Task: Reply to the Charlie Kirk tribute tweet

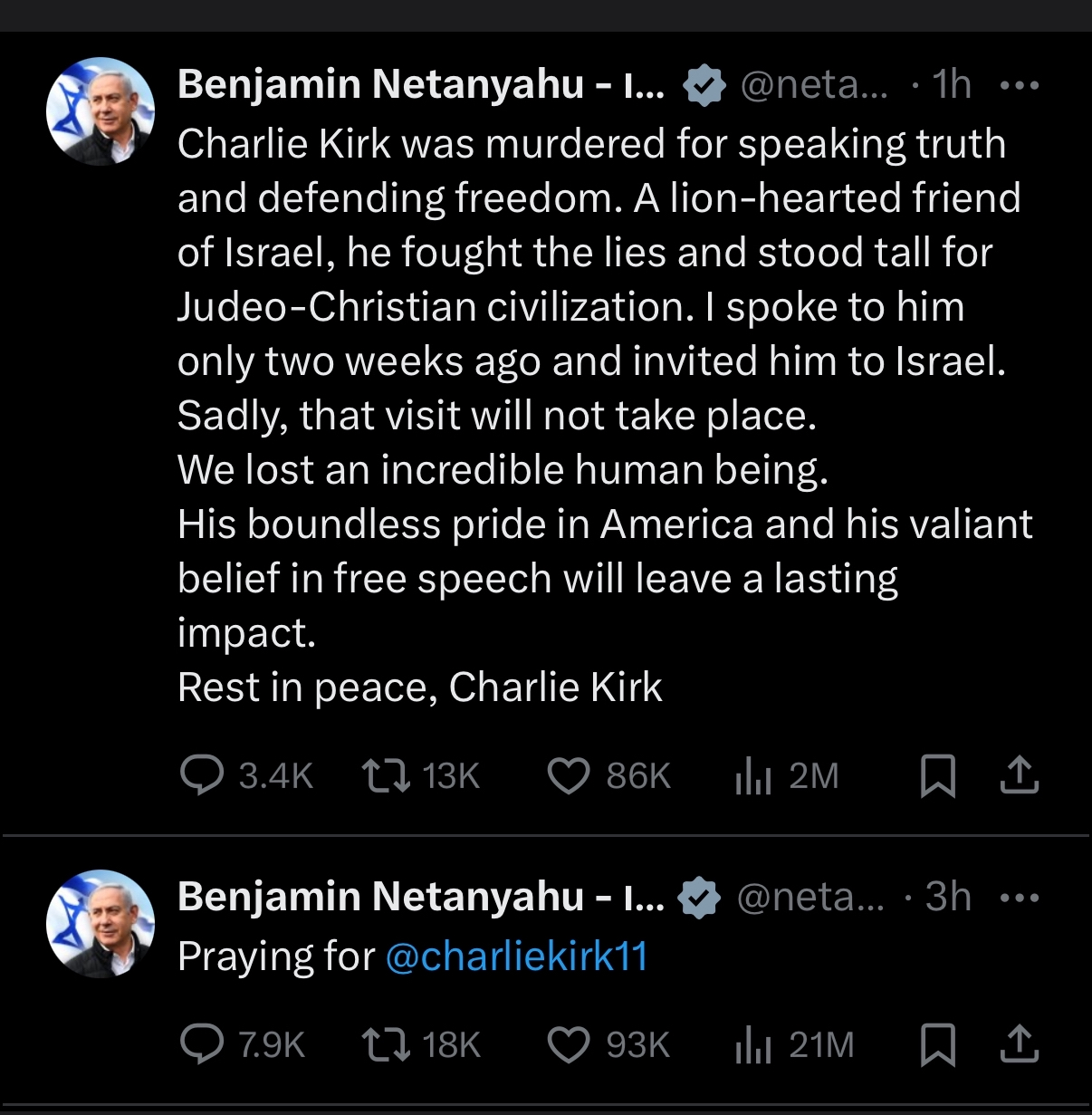Action: [x=202, y=776]
